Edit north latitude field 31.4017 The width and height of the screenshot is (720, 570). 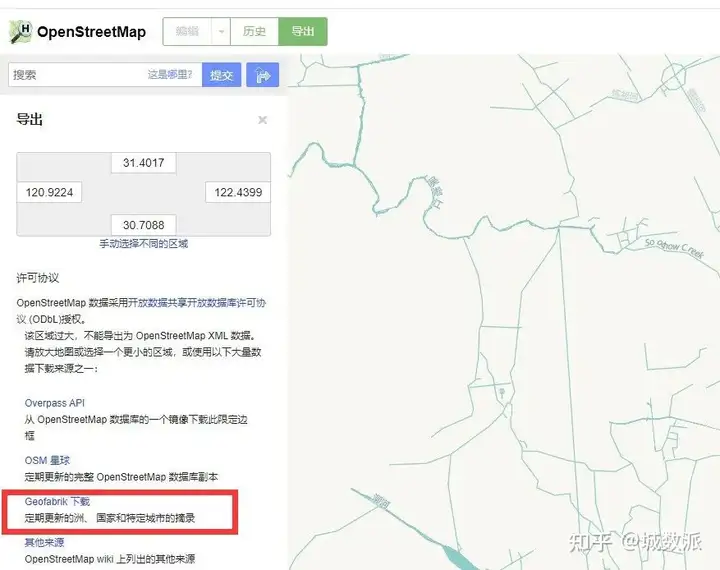[x=144, y=163]
